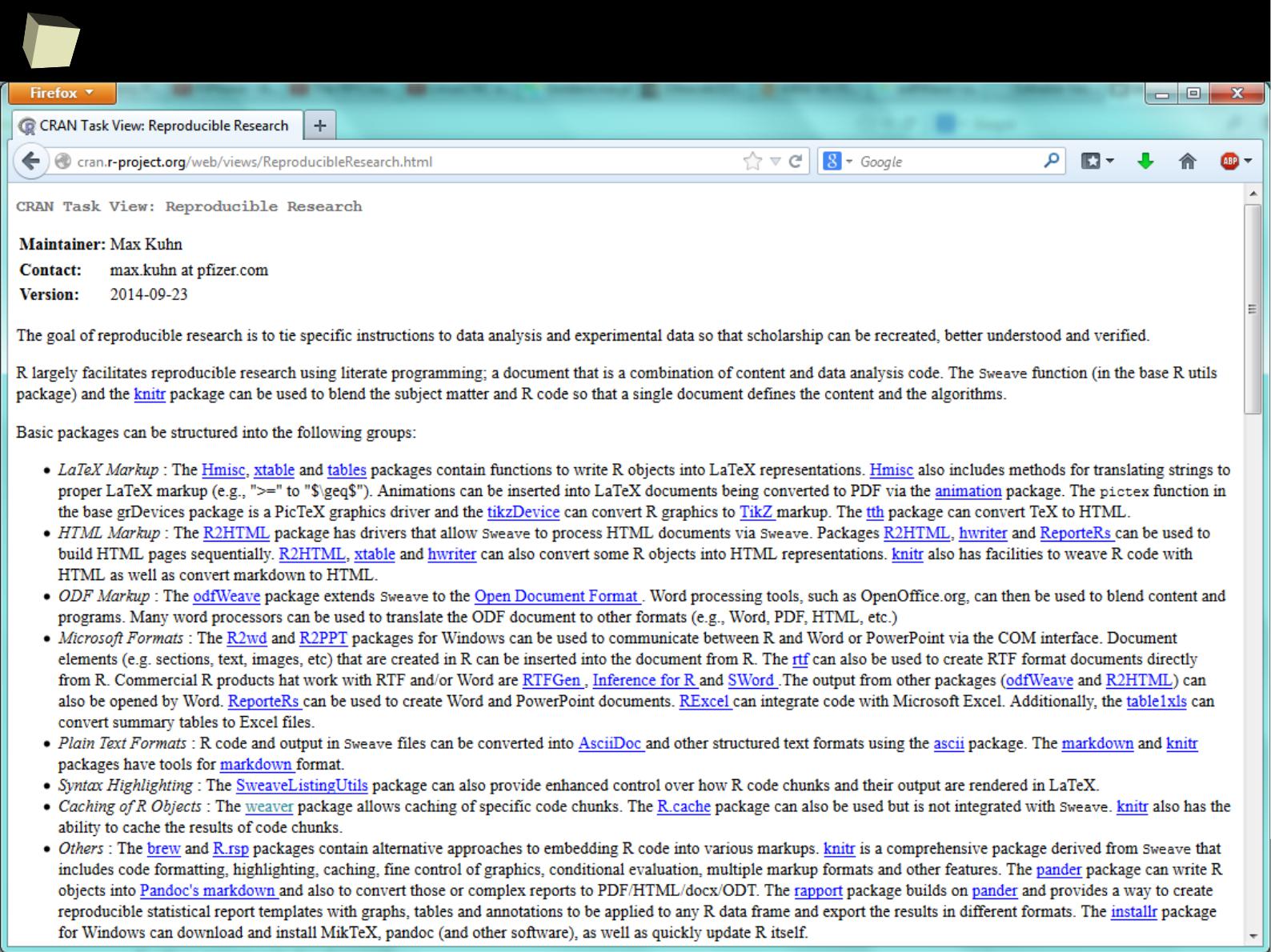
Task: Open the SWord link
Action: (753, 680)
